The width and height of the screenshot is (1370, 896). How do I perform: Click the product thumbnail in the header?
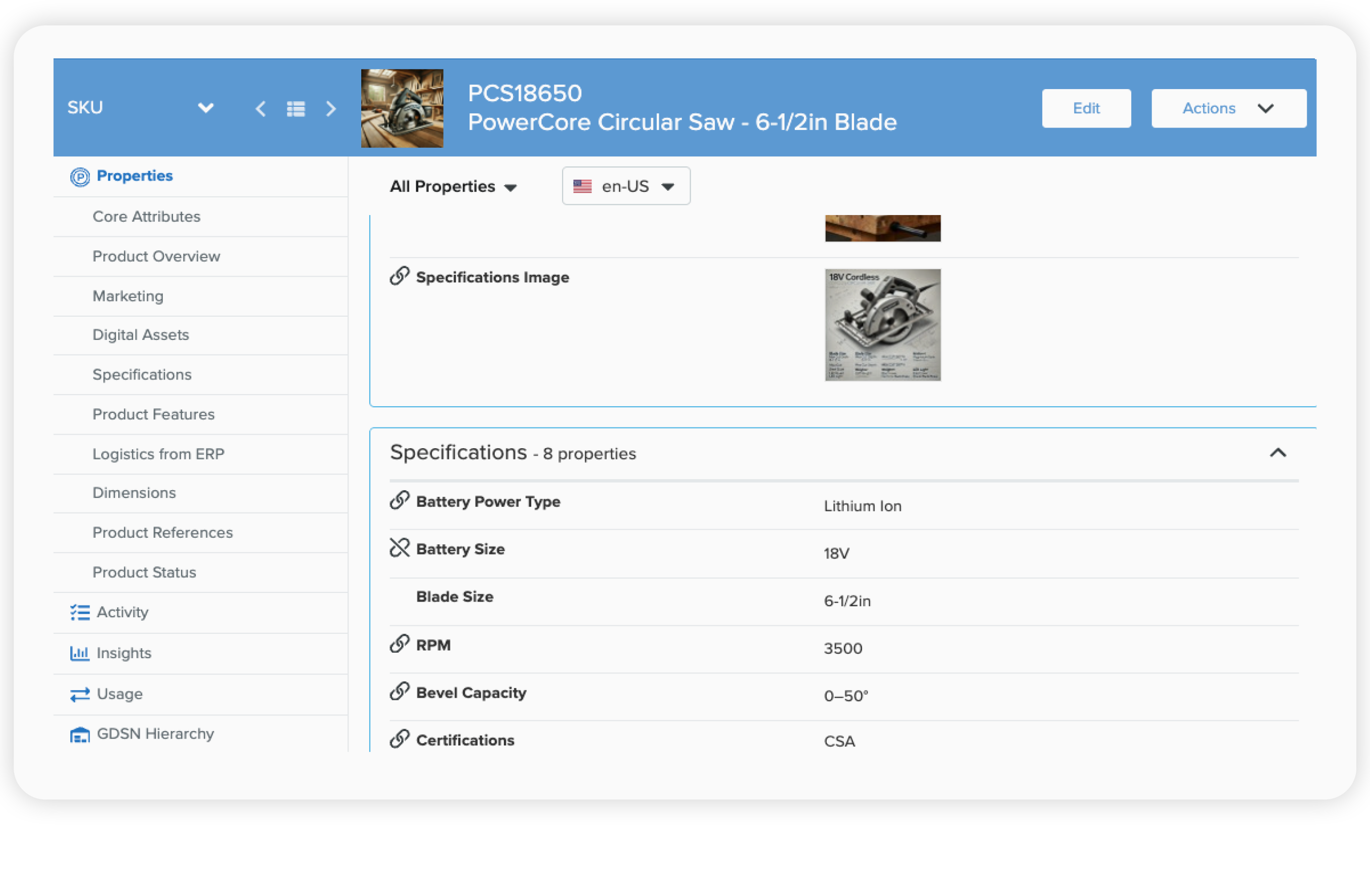[x=402, y=108]
